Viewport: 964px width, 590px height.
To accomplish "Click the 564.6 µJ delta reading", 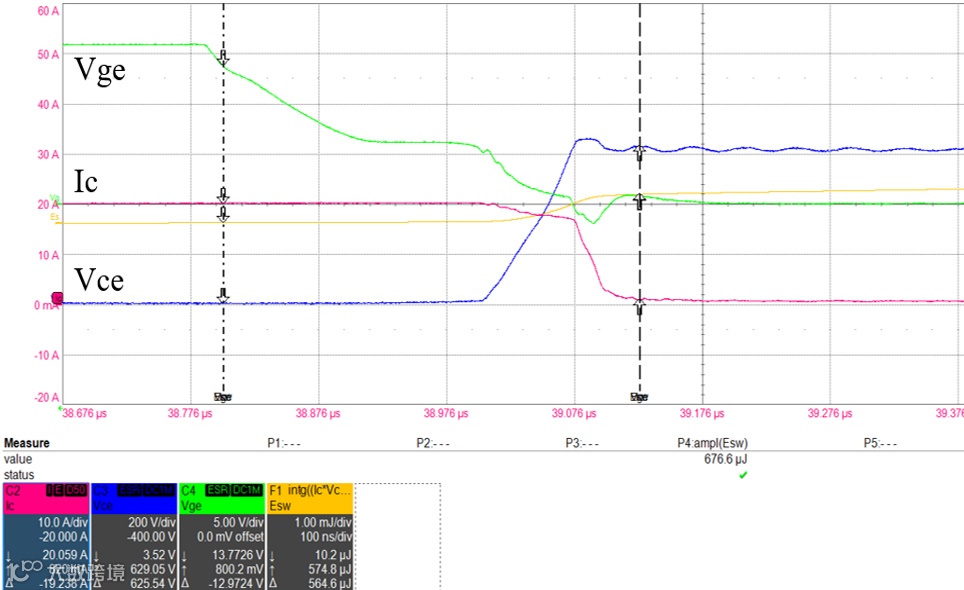I will click(330, 583).
